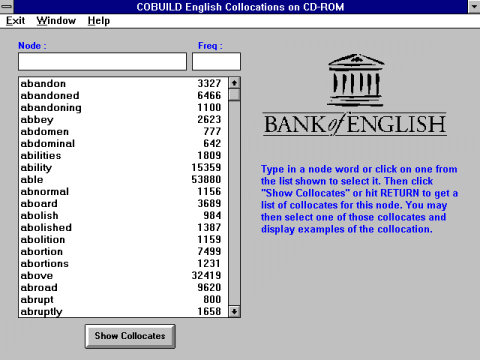This screenshot has height=360, width=480.
Task: Click the scroll up arrow of word list
Action: pyautogui.click(x=234, y=83)
